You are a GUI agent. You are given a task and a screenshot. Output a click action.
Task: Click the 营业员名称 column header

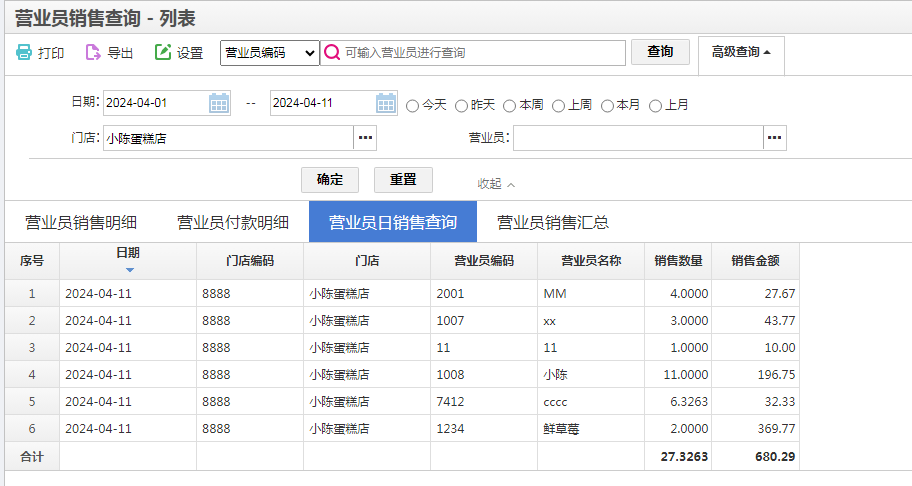(x=591, y=261)
